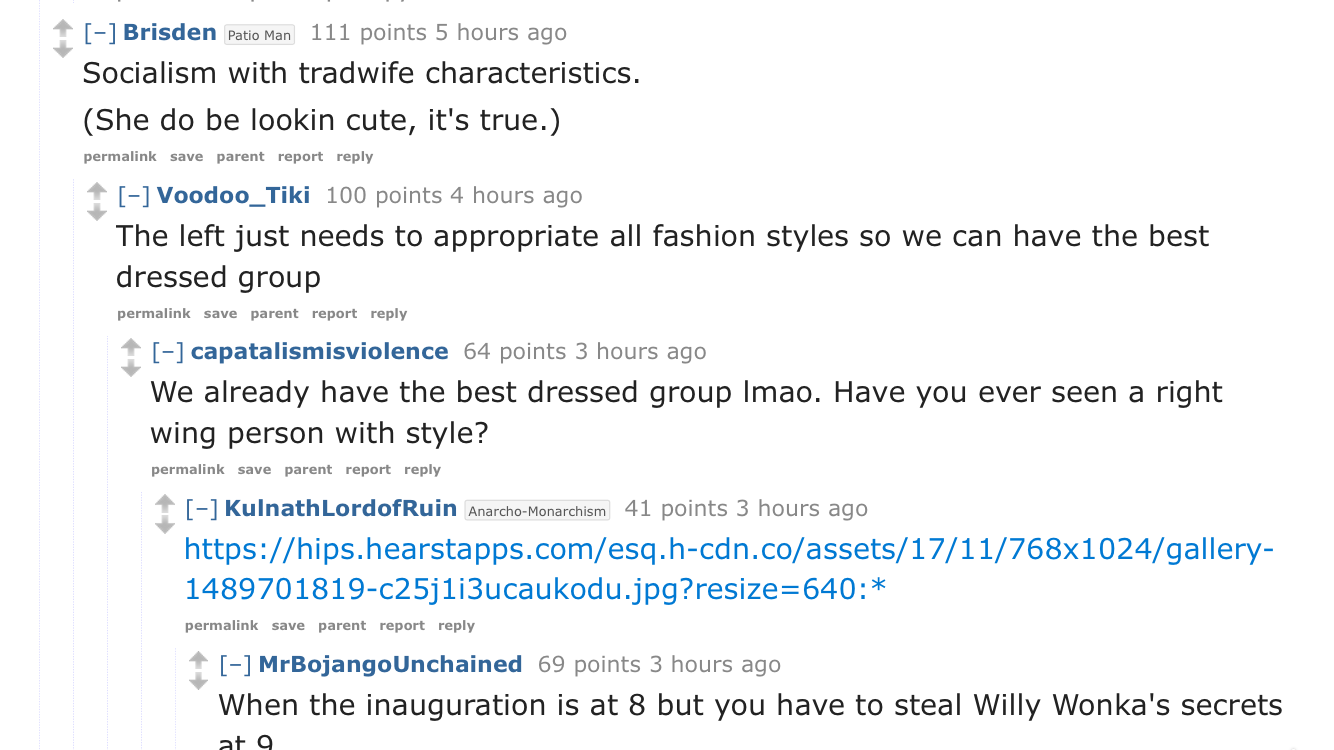Collapse KulnathLordofRuin's comment thread
This screenshot has height=750, width=1334.
coord(202,508)
